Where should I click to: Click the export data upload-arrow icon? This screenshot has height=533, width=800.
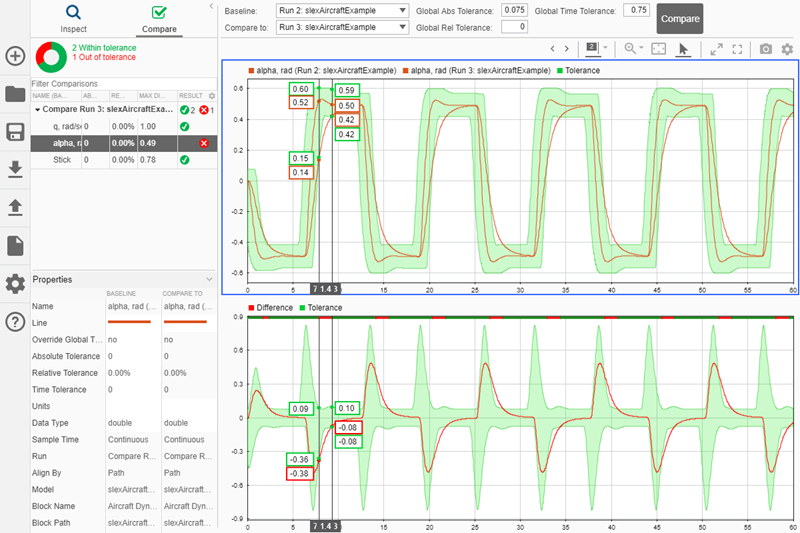click(15, 207)
